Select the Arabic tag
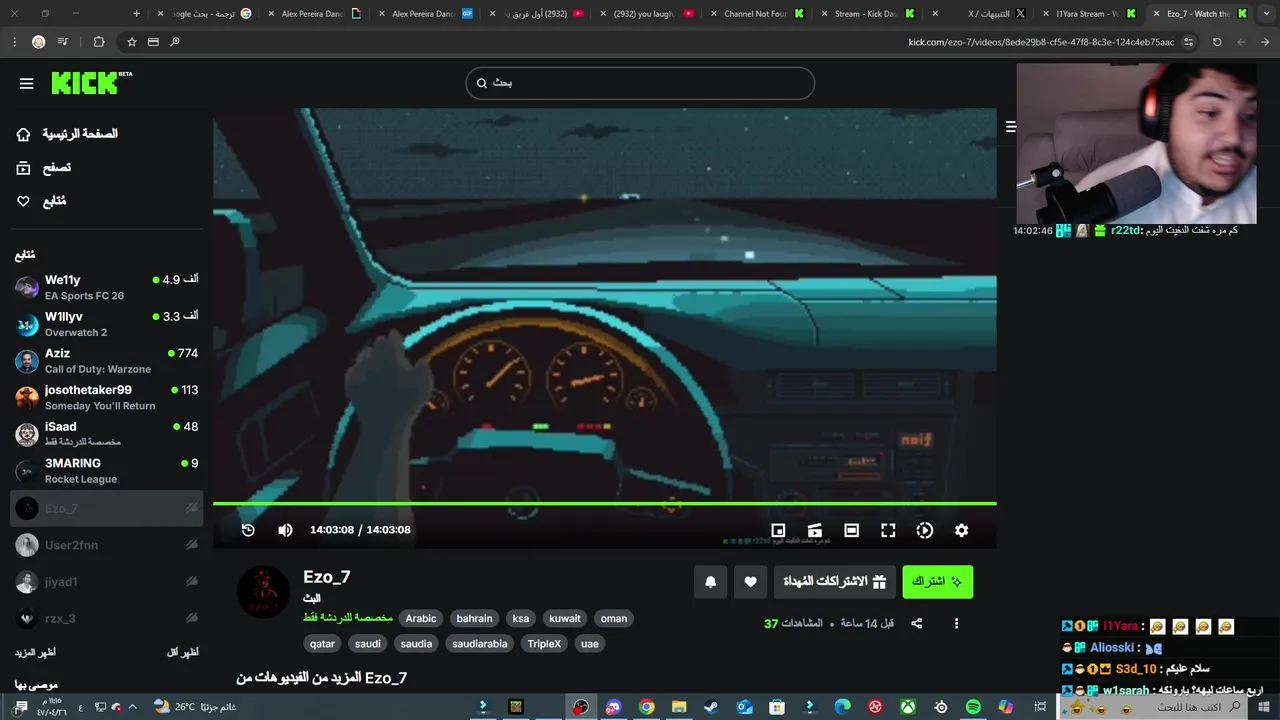Image resolution: width=1280 pixels, height=720 pixels. pyautogui.click(x=421, y=618)
